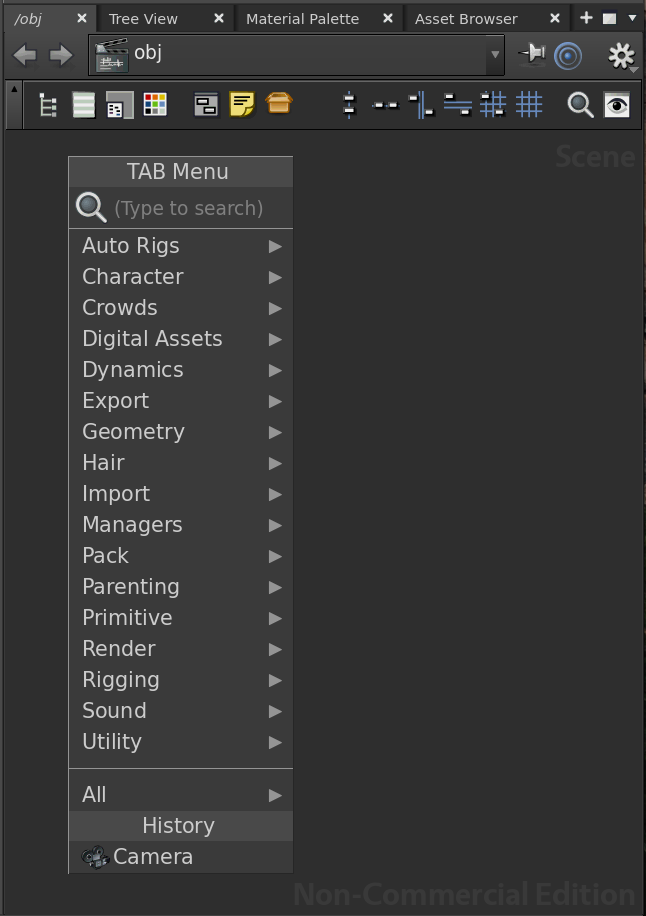Switch to the Material Palette tab
The image size is (646, 916).
tap(302, 18)
